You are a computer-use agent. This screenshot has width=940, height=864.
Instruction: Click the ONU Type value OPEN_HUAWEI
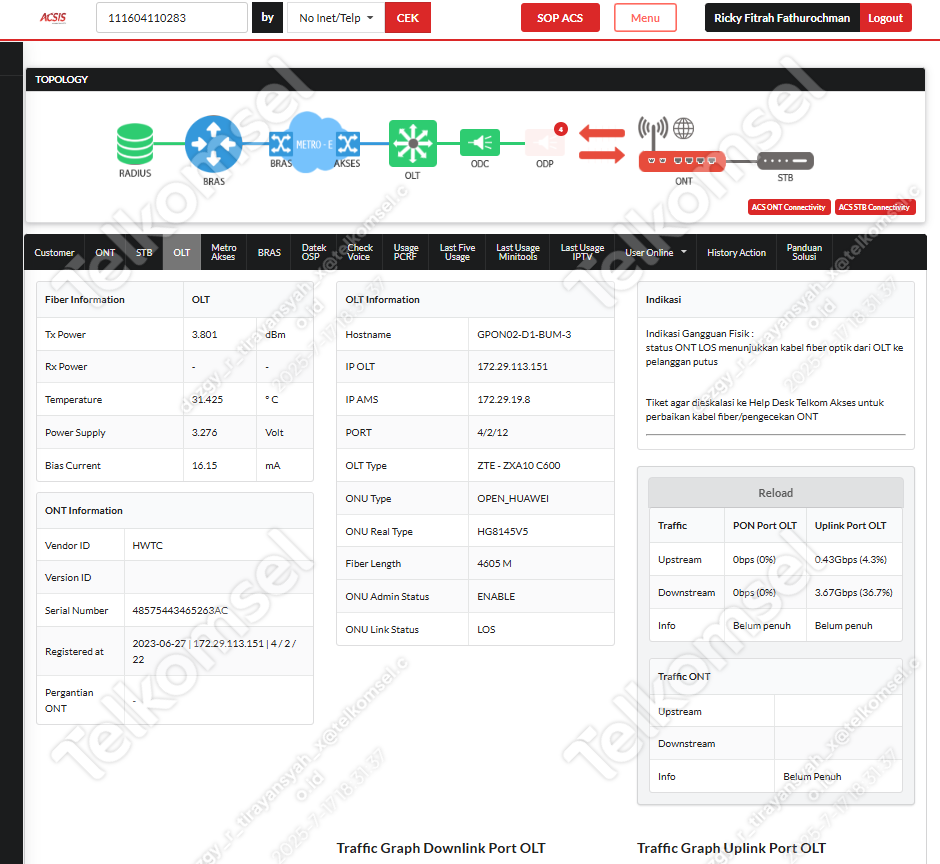point(513,498)
